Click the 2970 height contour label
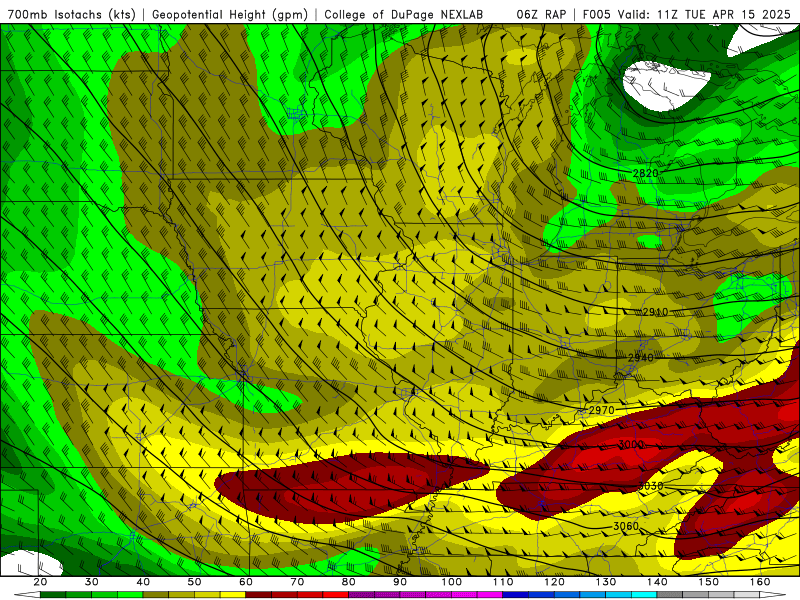 coord(602,410)
